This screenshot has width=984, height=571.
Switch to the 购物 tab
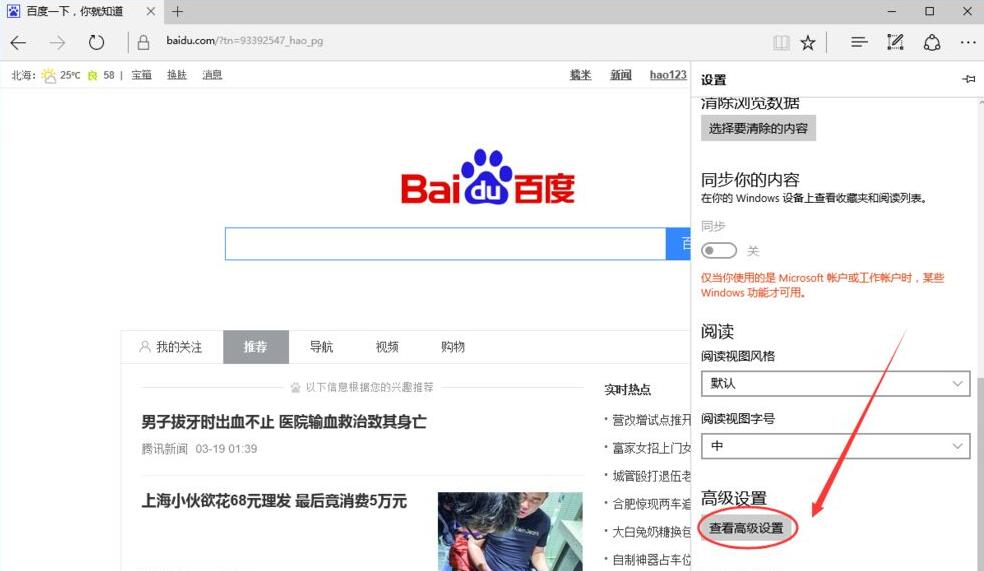452,347
